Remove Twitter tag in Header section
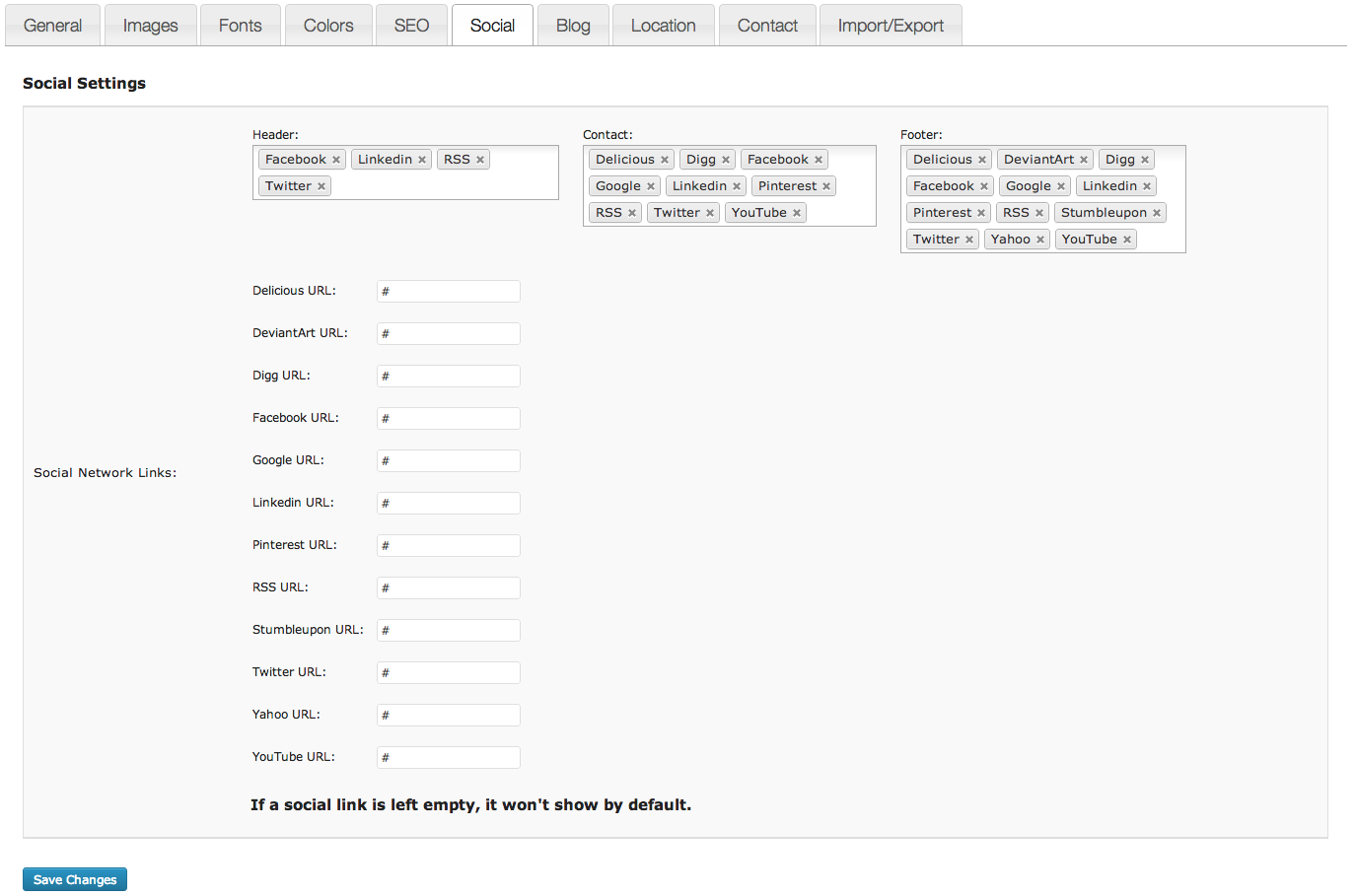Screen dimensions: 1356x896 (321, 186)
